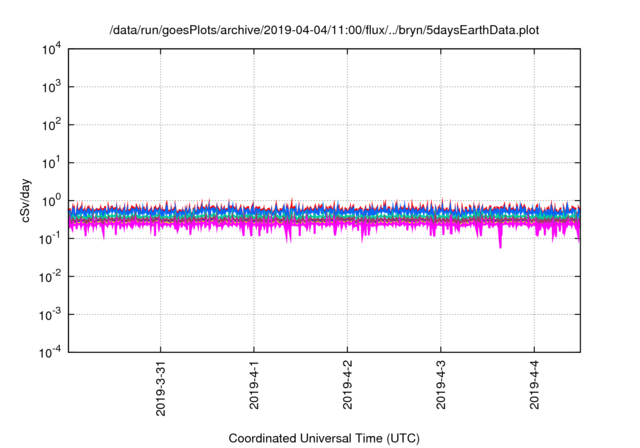Image resolution: width=640 pixels, height=448 pixels.
Task: Click the y-axis label 10^4
Action: coord(51,49)
